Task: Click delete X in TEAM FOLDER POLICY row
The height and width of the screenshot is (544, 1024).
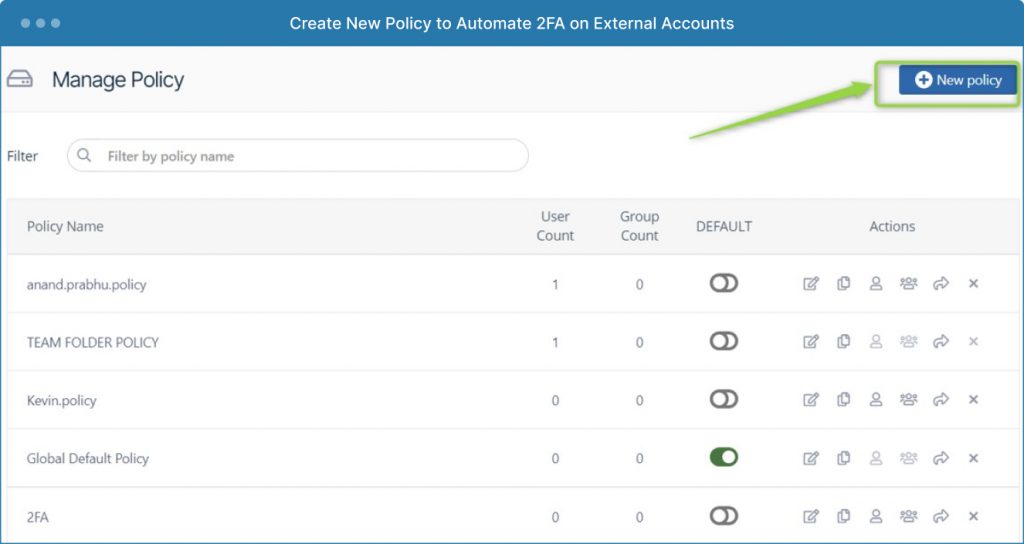Action: tap(973, 342)
